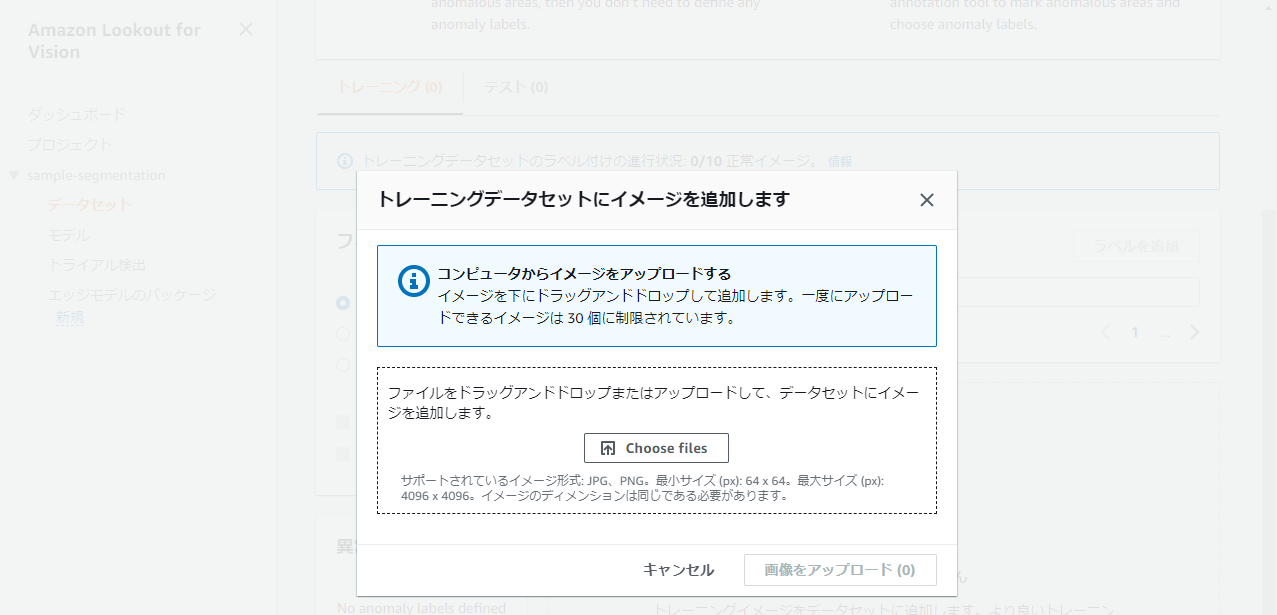Click the 新規 link under エッジモデルのパッケージ
Image resolution: width=1277 pixels, height=615 pixels.
pyautogui.click(x=70, y=317)
